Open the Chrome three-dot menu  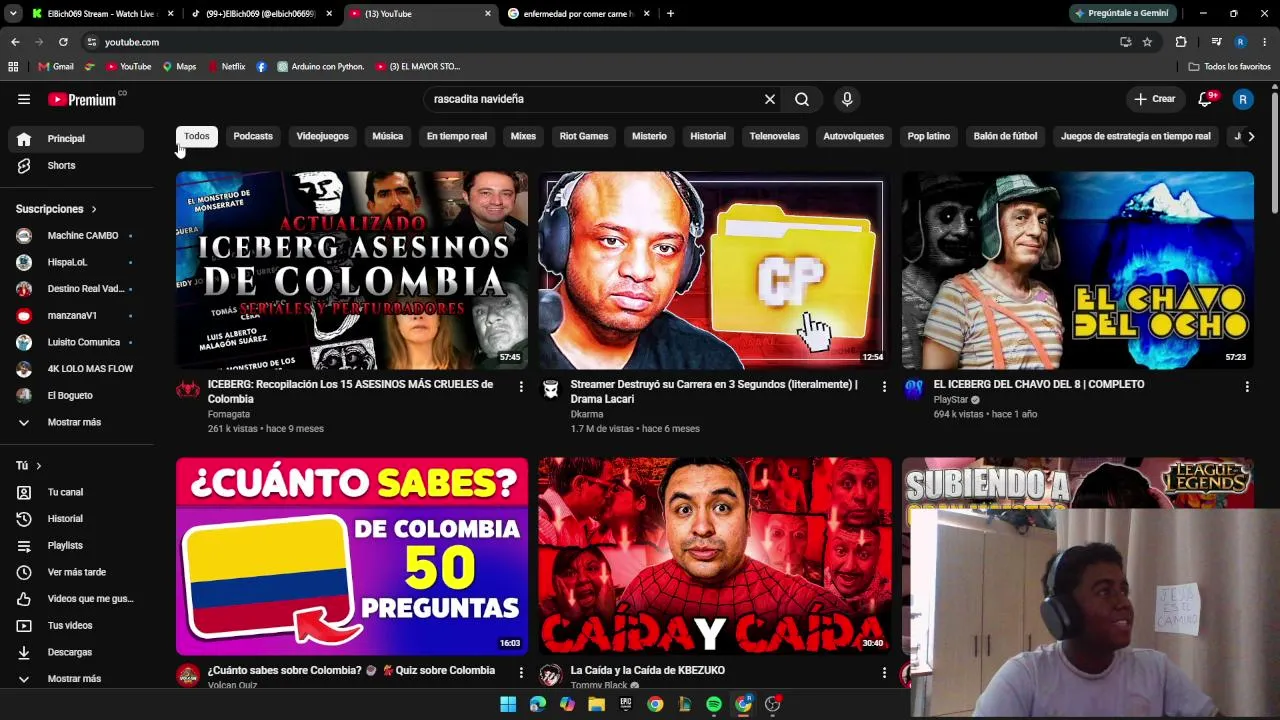pyautogui.click(x=1265, y=42)
